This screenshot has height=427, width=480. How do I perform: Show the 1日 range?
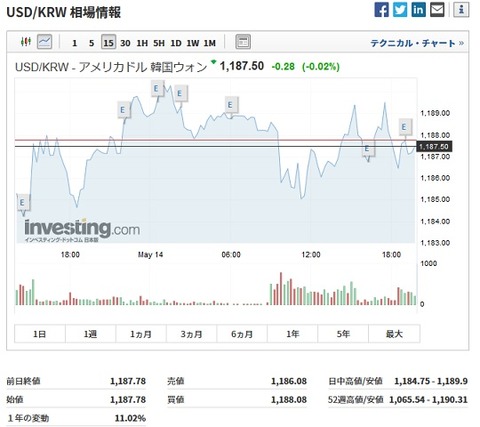pyautogui.click(x=40, y=334)
